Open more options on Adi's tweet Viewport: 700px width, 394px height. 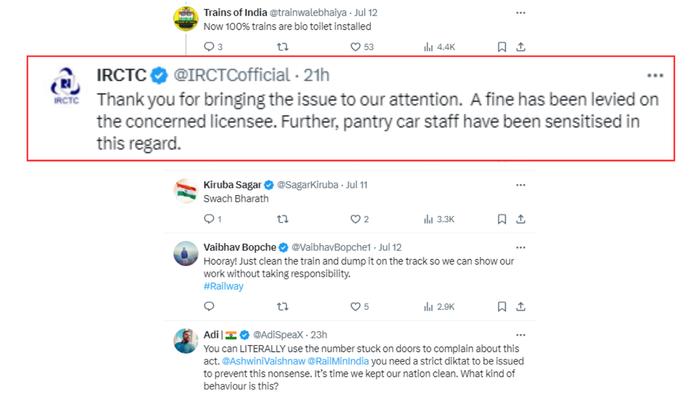[x=521, y=335]
